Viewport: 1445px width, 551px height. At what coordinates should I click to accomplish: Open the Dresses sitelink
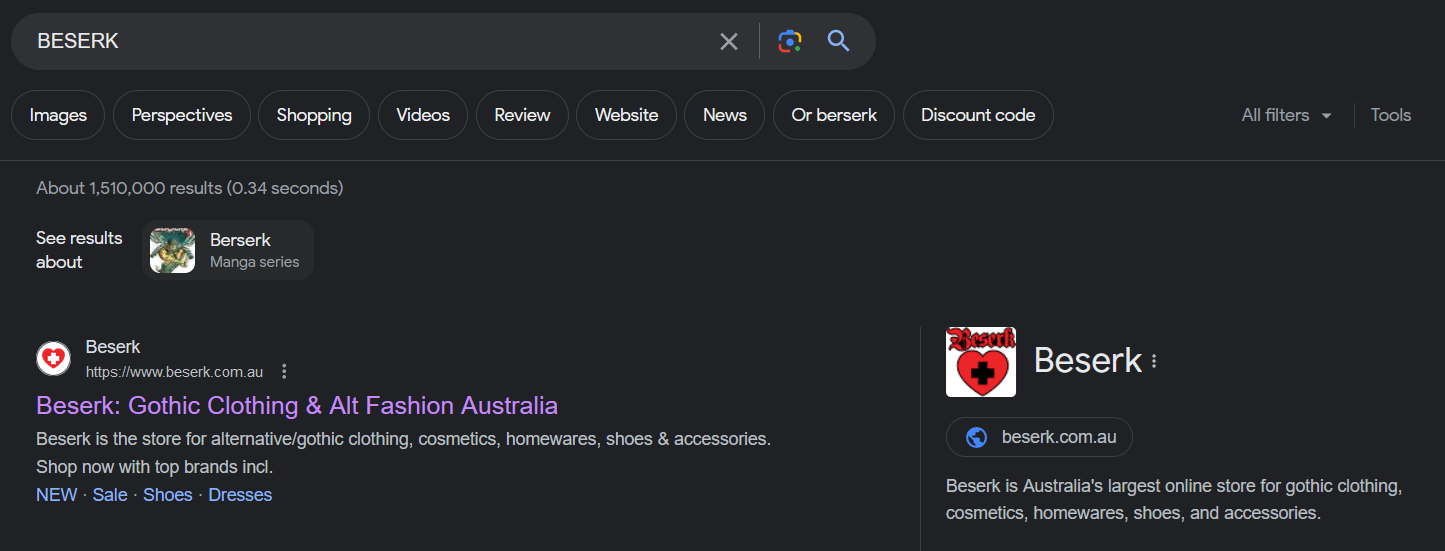point(240,495)
